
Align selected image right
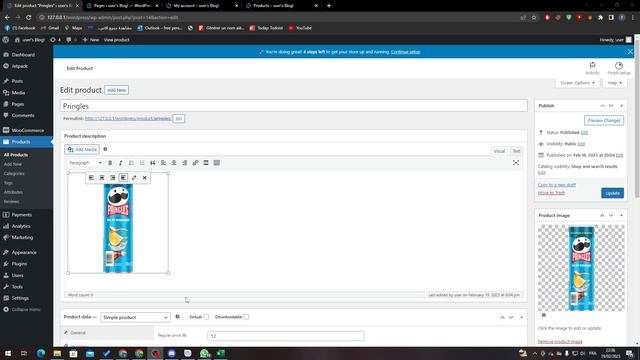click(113, 178)
